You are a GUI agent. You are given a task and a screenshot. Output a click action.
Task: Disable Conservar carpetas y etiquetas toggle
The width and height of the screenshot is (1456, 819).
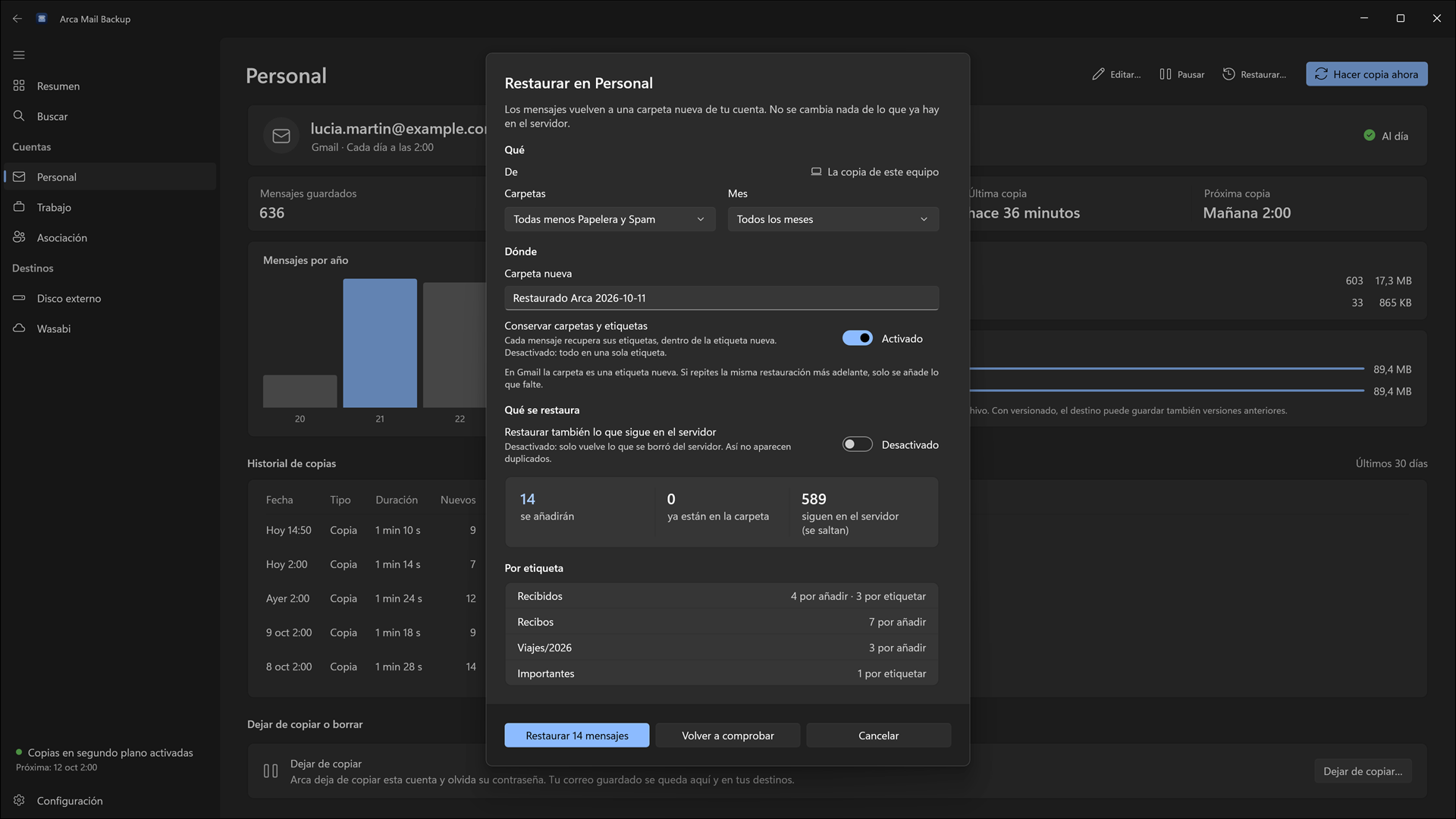[857, 338]
